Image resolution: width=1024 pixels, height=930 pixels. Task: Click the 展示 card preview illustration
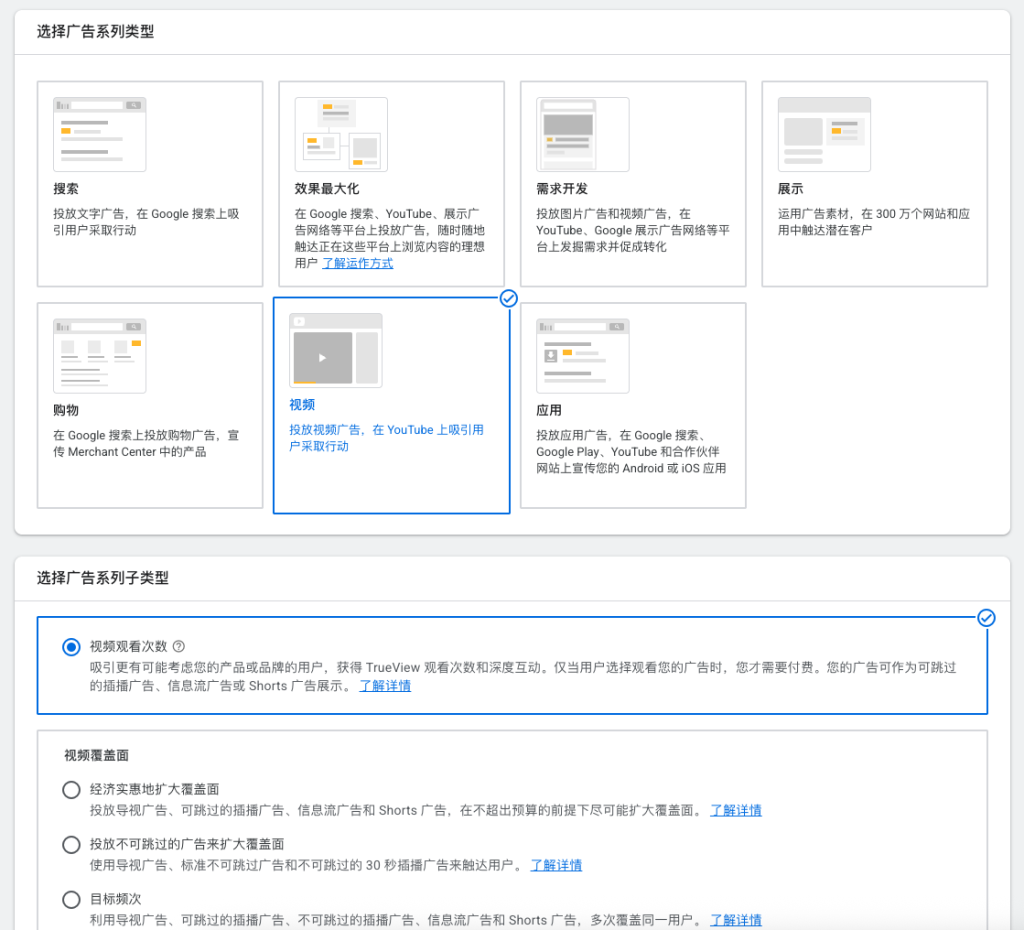[x=824, y=133]
